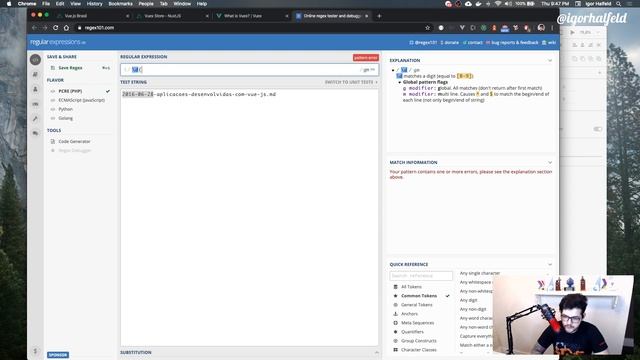Open the Vue devtools extension icon
The height and width of the screenshot is (360, 640).
pyautogui.click(x=462, y=28)
